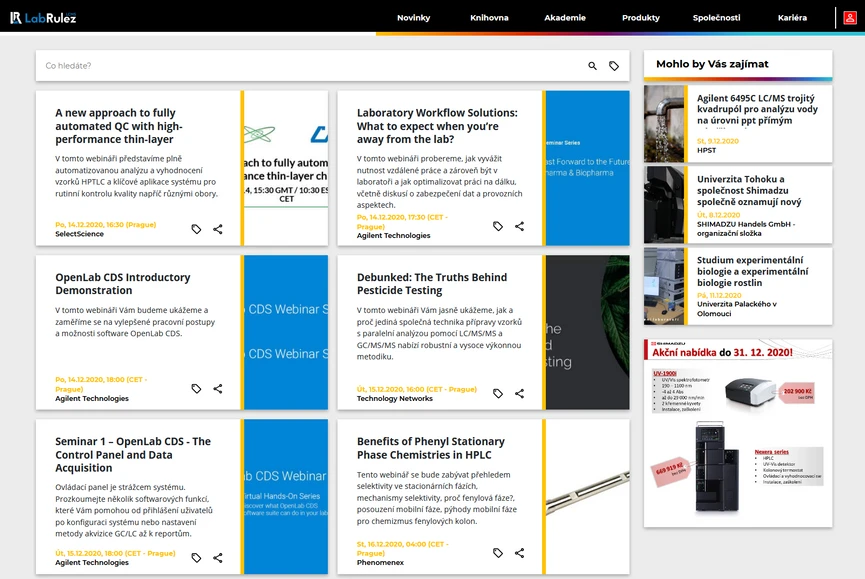Click tag icon on Seminar 1 OpenLab card

196,557
